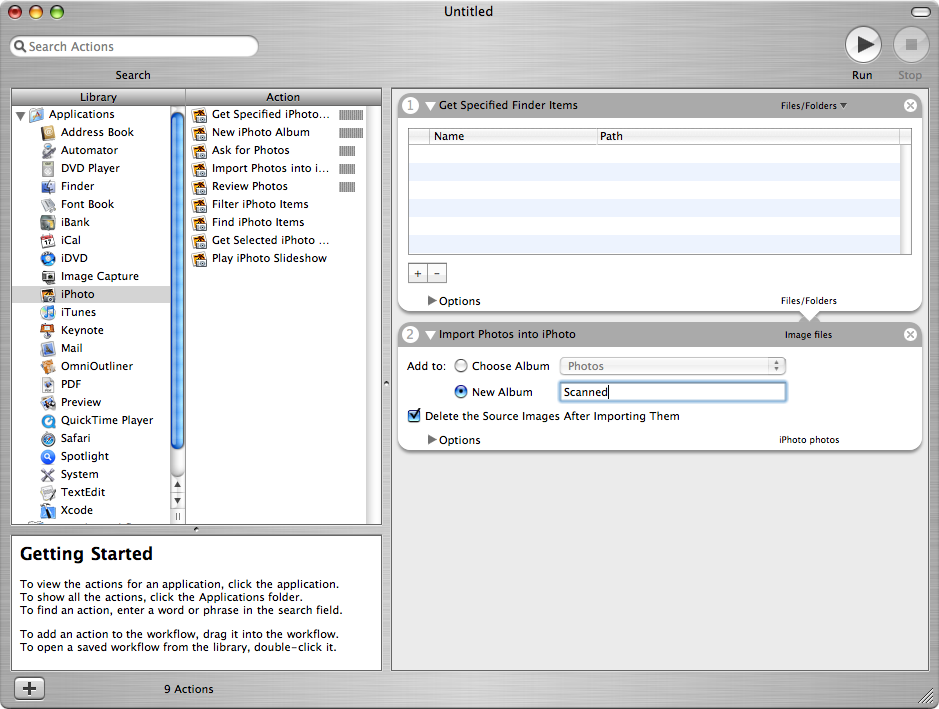Image resolution: width=939 pixels, height=709 pixels.
Task: Click the Library scroll down arrow
Action: [177, 500]
